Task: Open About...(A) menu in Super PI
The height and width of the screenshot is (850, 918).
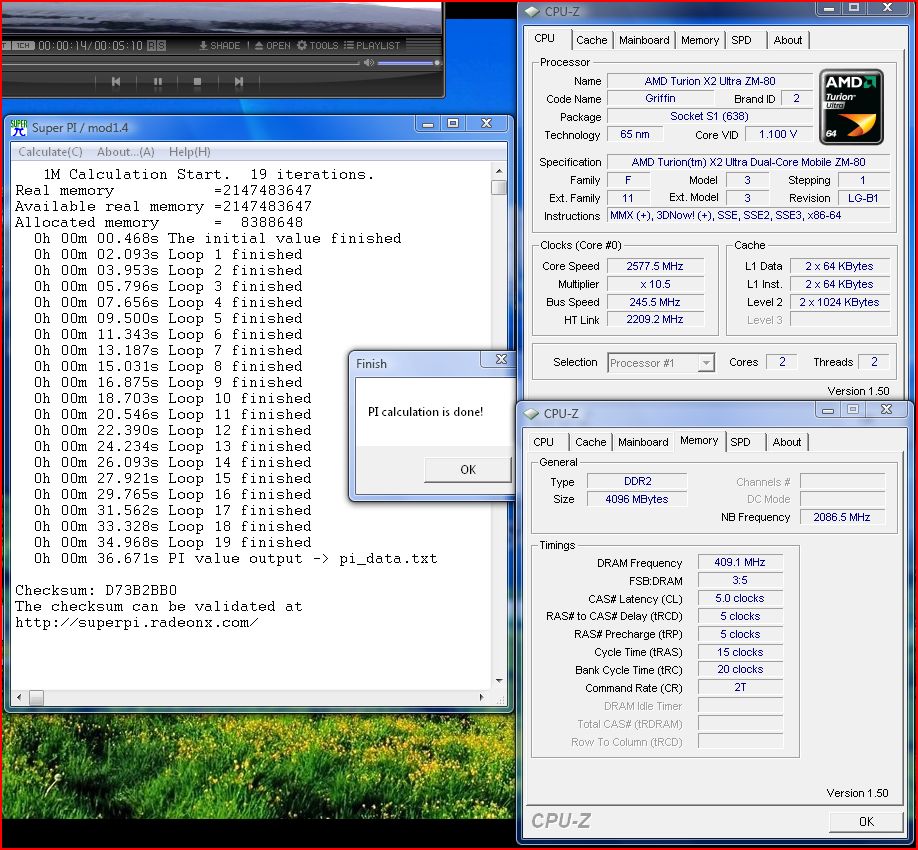Action: tap(125, 152)
